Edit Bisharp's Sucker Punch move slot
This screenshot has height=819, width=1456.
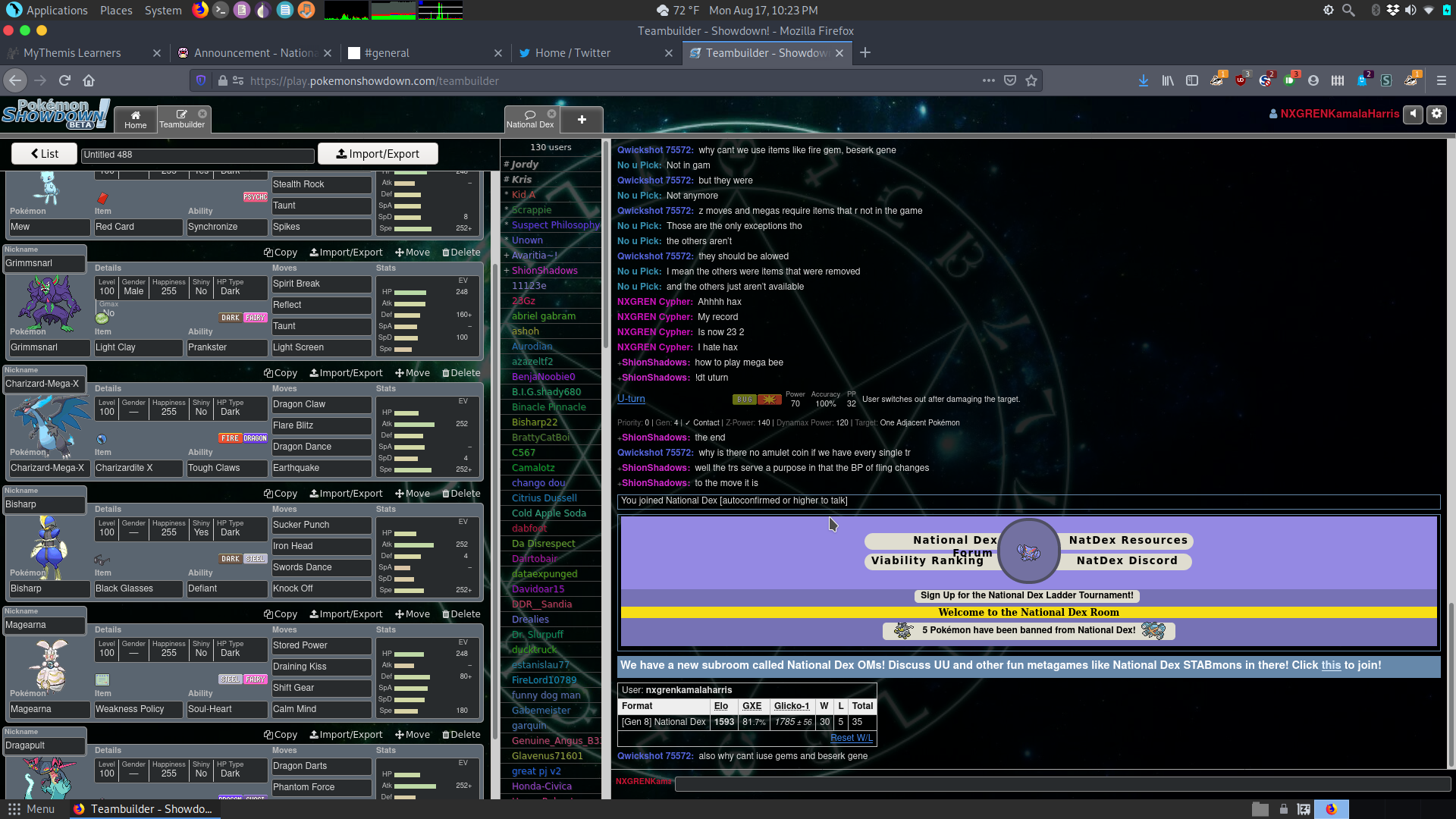click(322, 525)
